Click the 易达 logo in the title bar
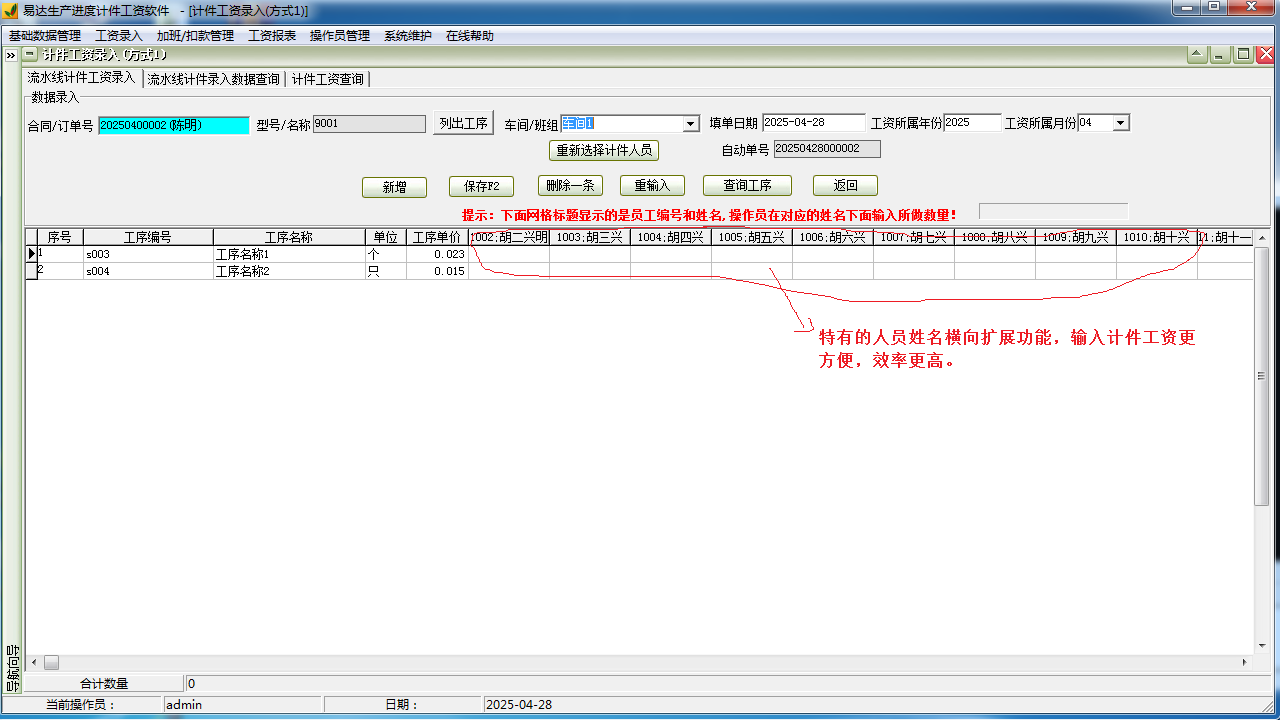The image size is (1280, 720). coord(10,11)
